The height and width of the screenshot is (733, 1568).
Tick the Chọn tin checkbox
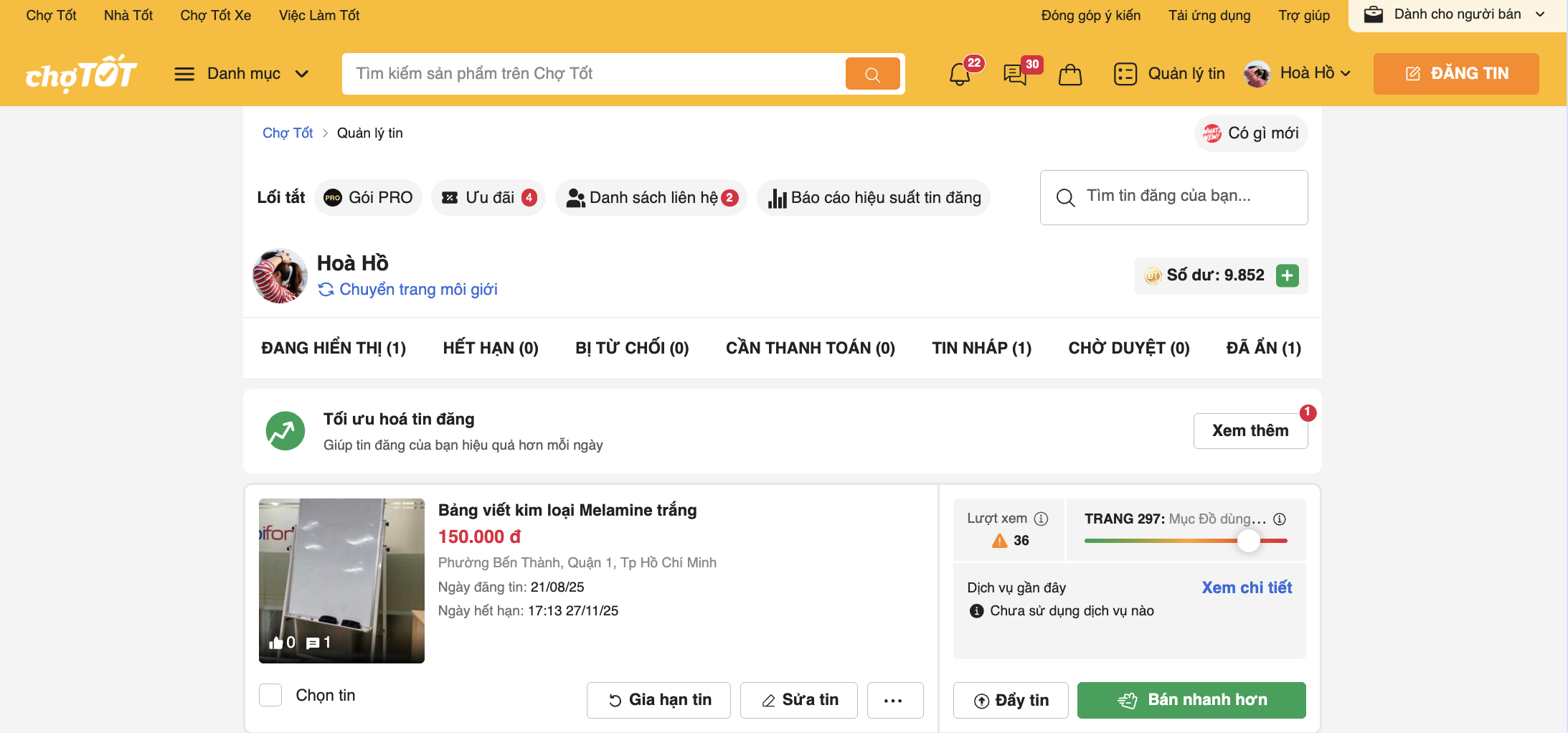tap(270, 695)
